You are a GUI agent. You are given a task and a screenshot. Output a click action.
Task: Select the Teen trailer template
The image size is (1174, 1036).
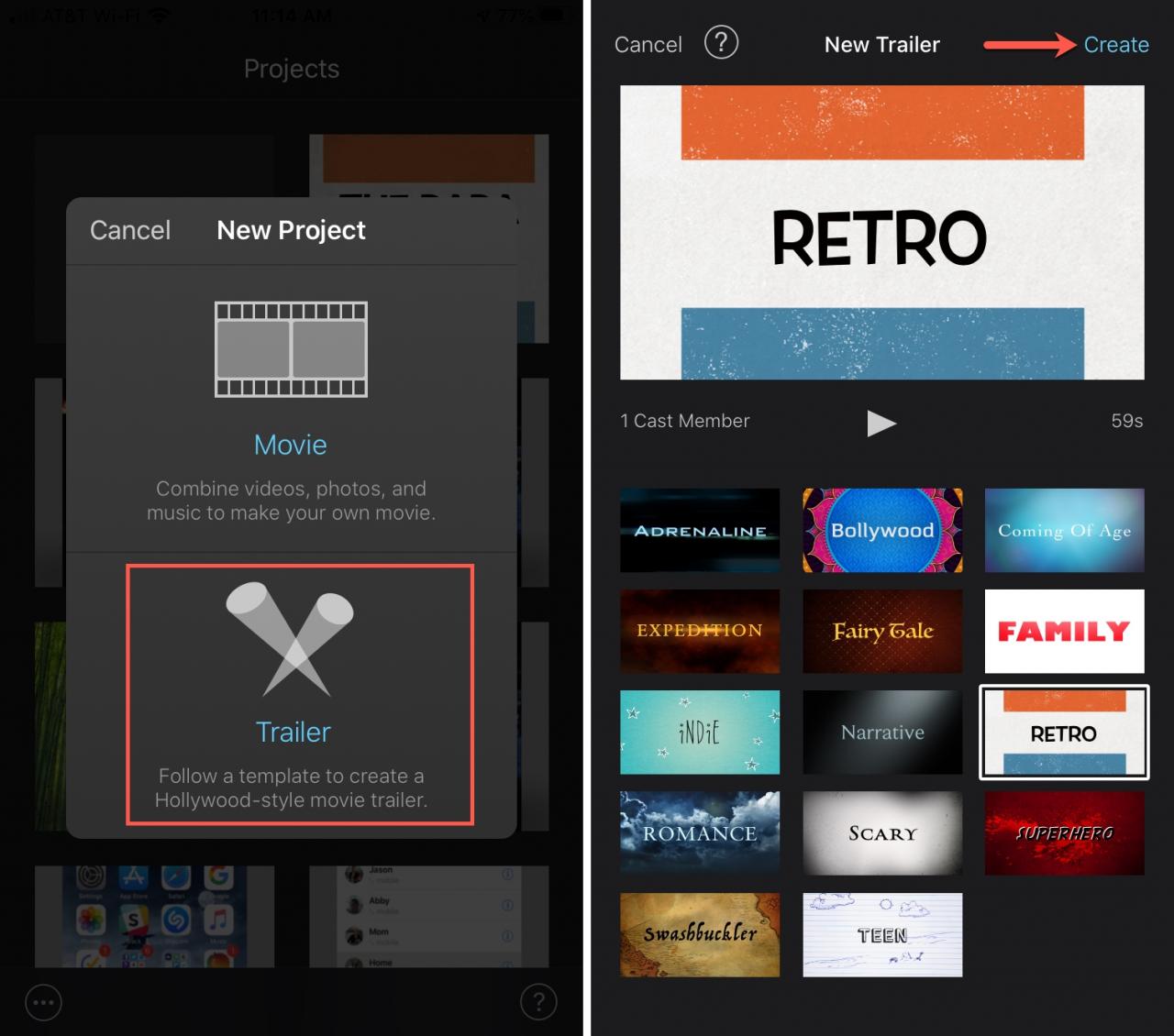(882, 934)
